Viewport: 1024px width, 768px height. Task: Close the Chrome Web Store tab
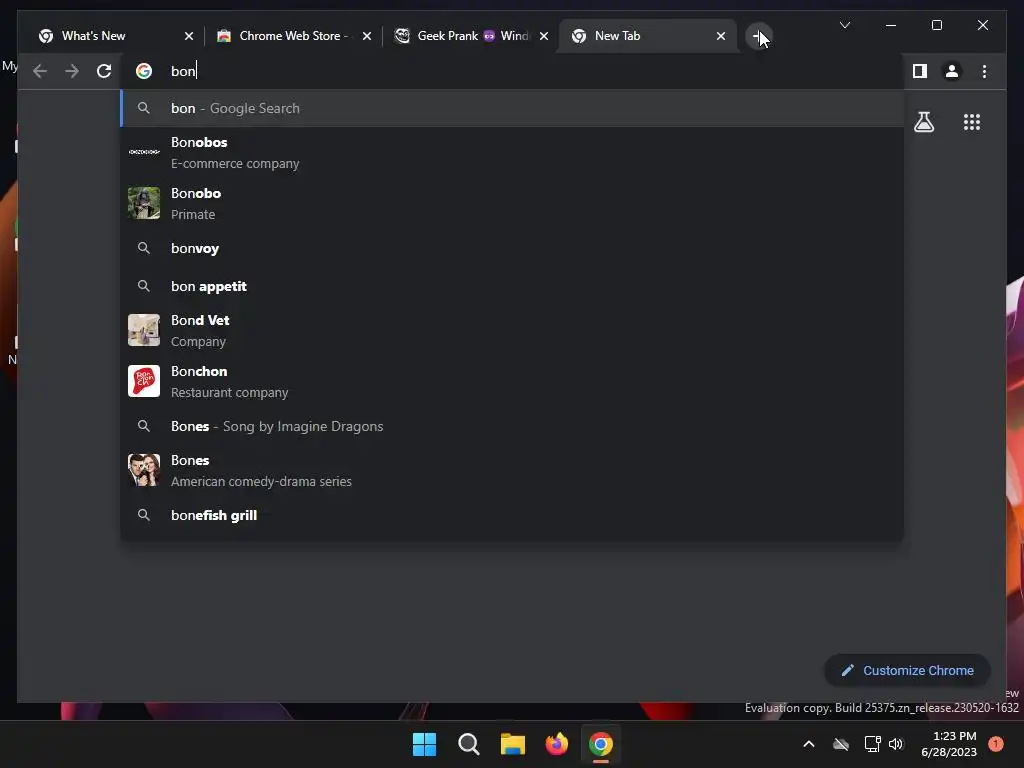tap(367, 36)
